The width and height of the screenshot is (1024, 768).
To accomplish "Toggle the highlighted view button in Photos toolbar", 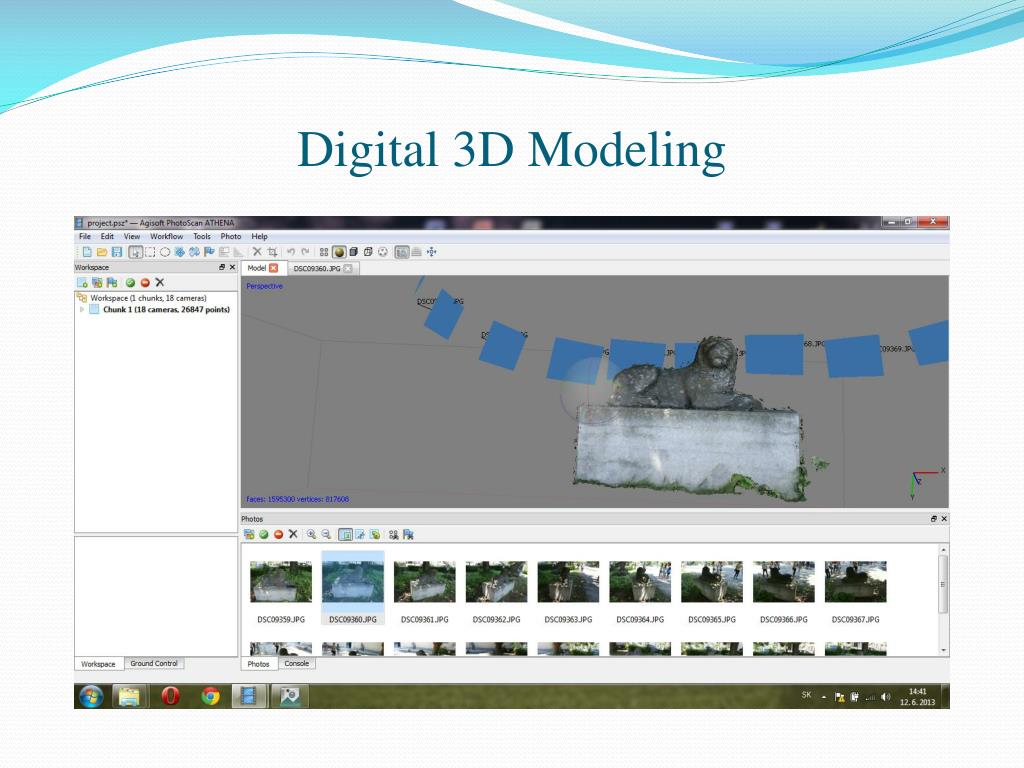I will [x=344, y=534].
